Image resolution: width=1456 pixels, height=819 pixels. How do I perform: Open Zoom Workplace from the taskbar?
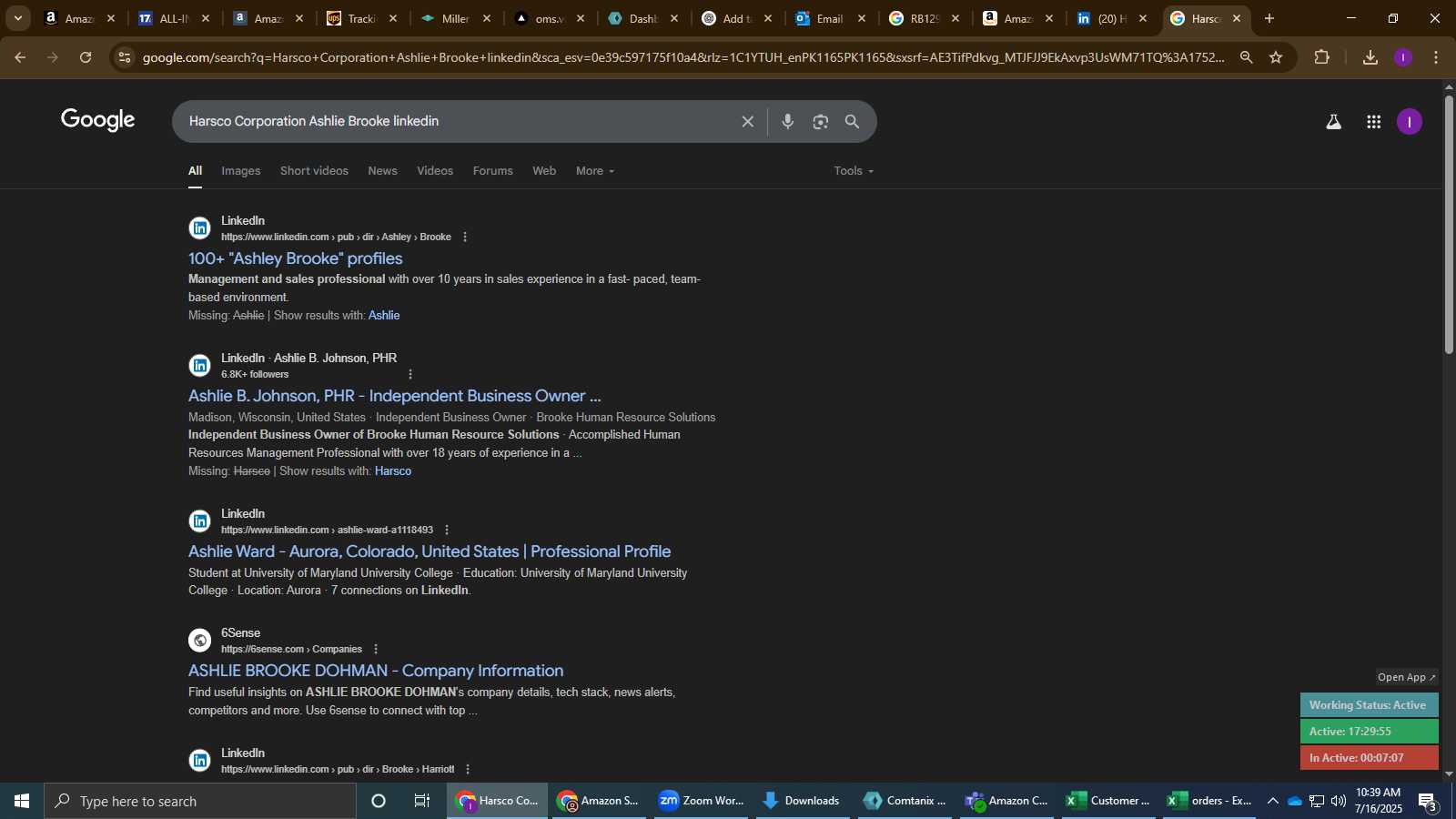pyautogui.click(x=702, y=801)
